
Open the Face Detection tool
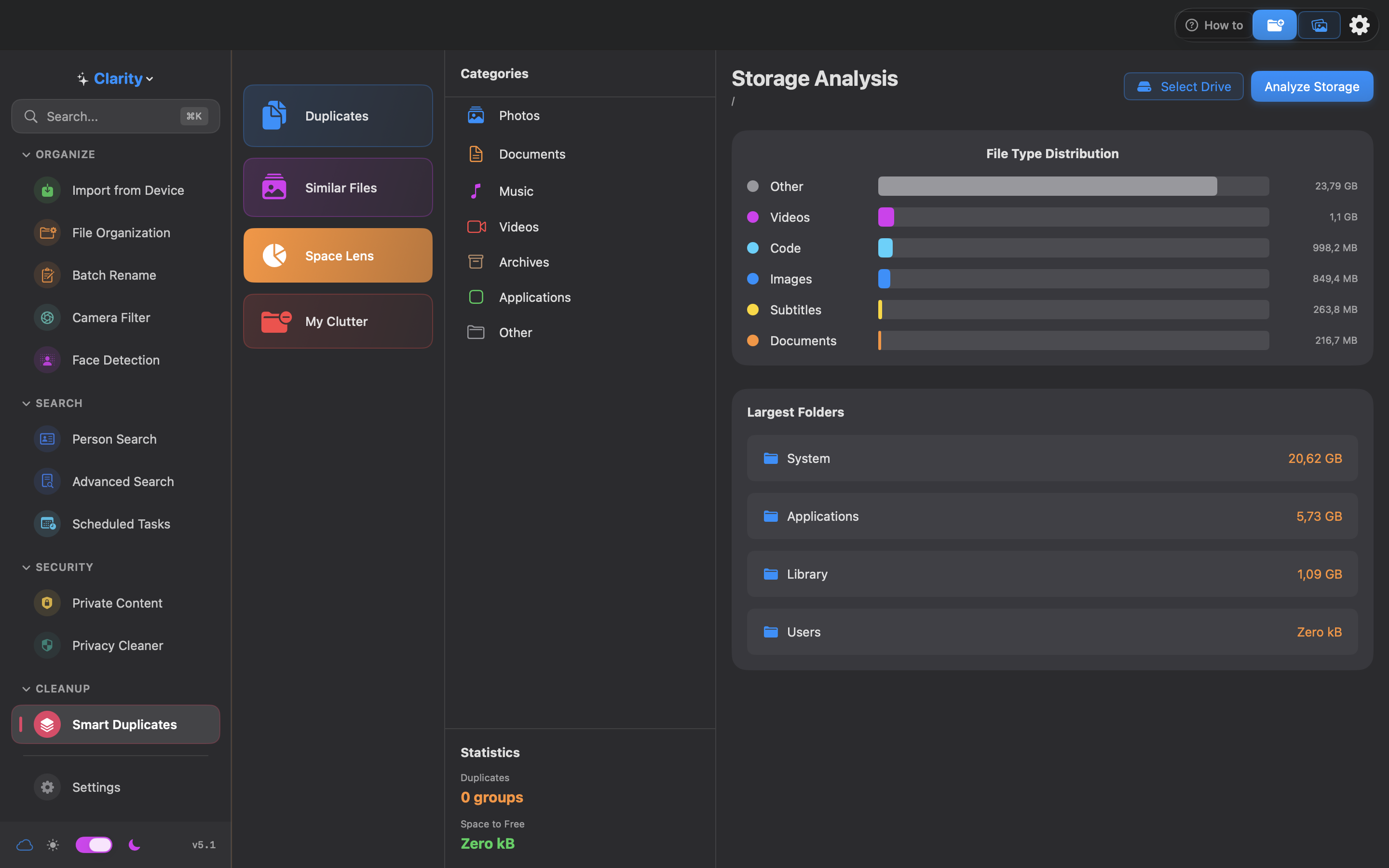[116, 360]
